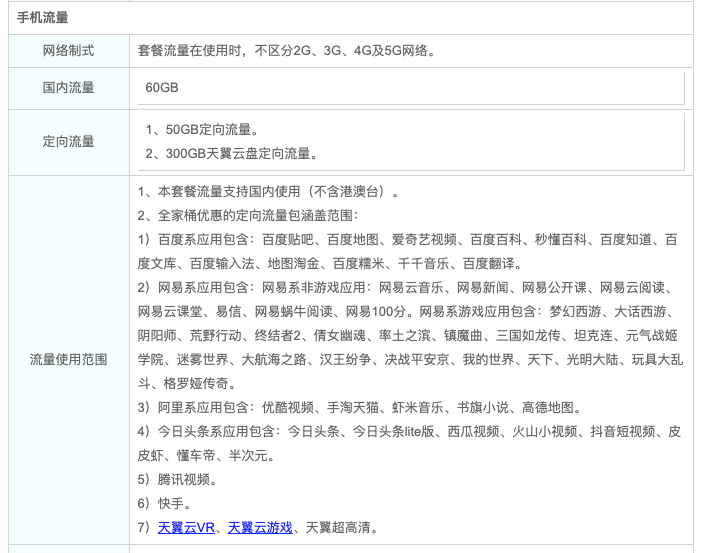Click the text '天翼超高清'
705x553 pixels.
338,527
